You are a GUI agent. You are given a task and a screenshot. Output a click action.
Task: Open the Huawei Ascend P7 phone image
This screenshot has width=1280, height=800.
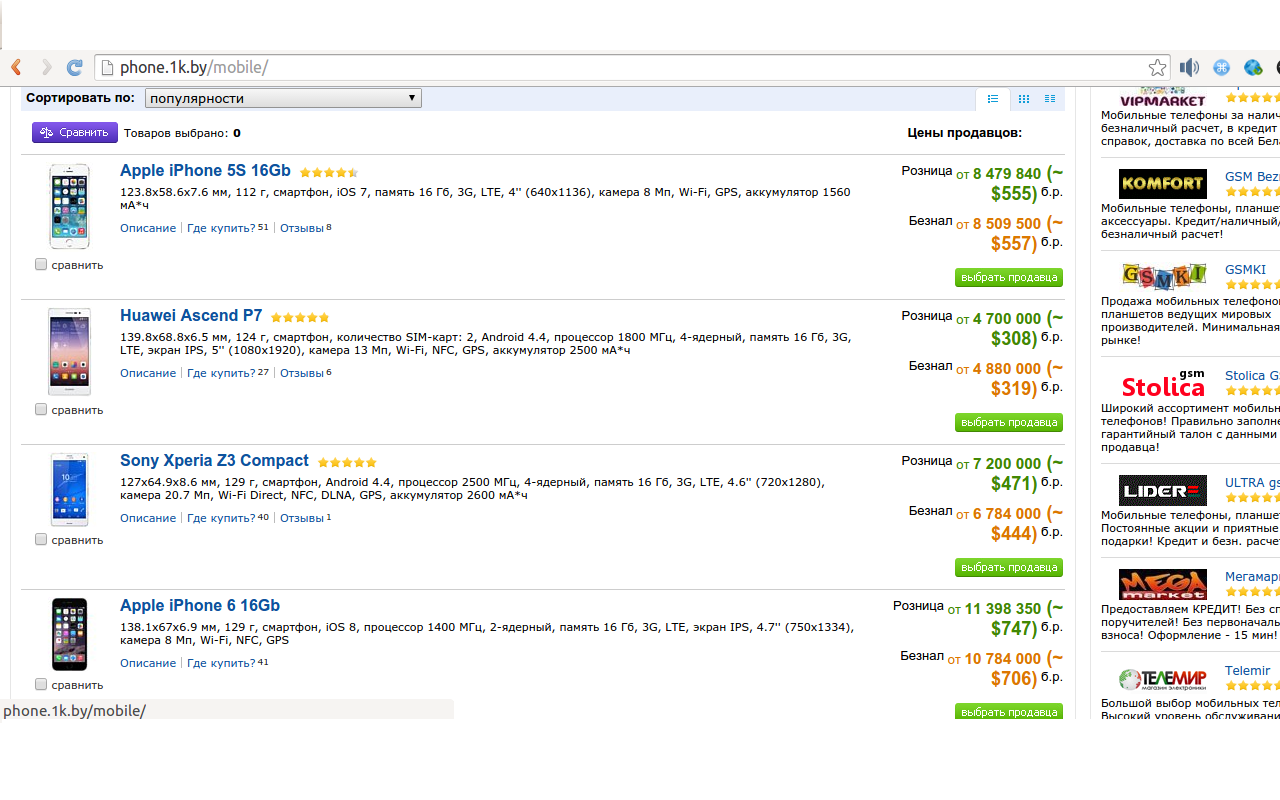[x=69, y=351]
